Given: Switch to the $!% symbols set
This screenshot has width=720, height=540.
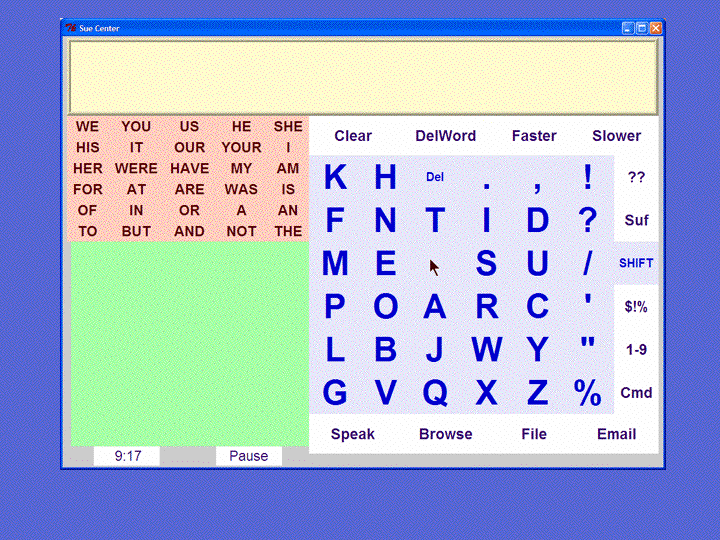Looking at the screenshot, I should click(x=636, y=306).
